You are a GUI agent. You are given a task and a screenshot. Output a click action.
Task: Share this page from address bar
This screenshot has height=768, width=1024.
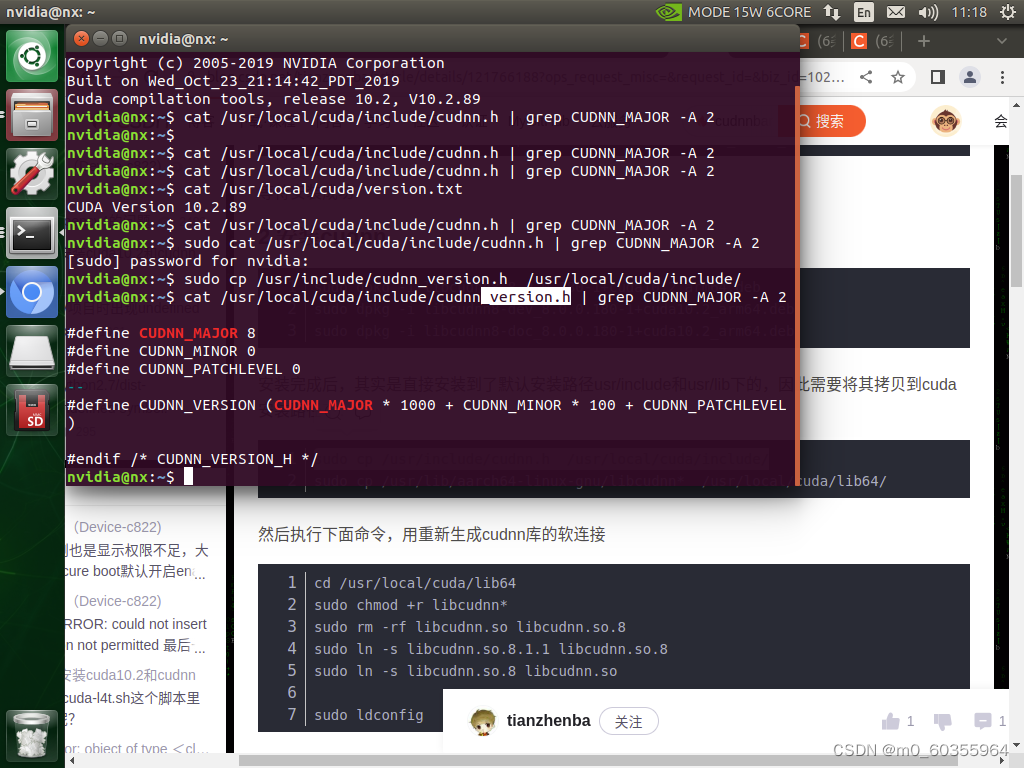tap(866, 77)
